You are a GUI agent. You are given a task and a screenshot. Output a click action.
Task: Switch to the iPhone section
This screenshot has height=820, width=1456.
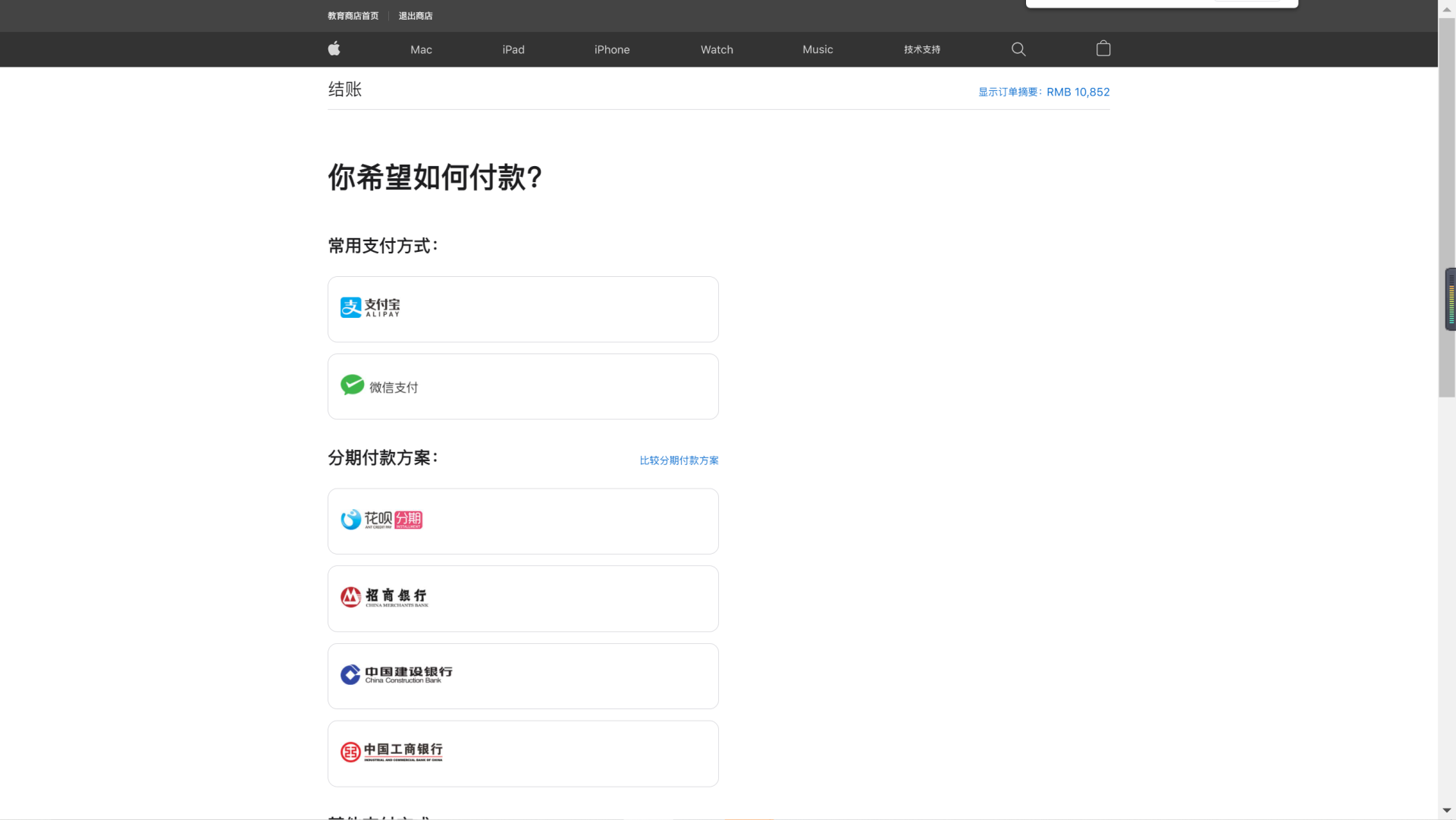(x=611, y=49)
